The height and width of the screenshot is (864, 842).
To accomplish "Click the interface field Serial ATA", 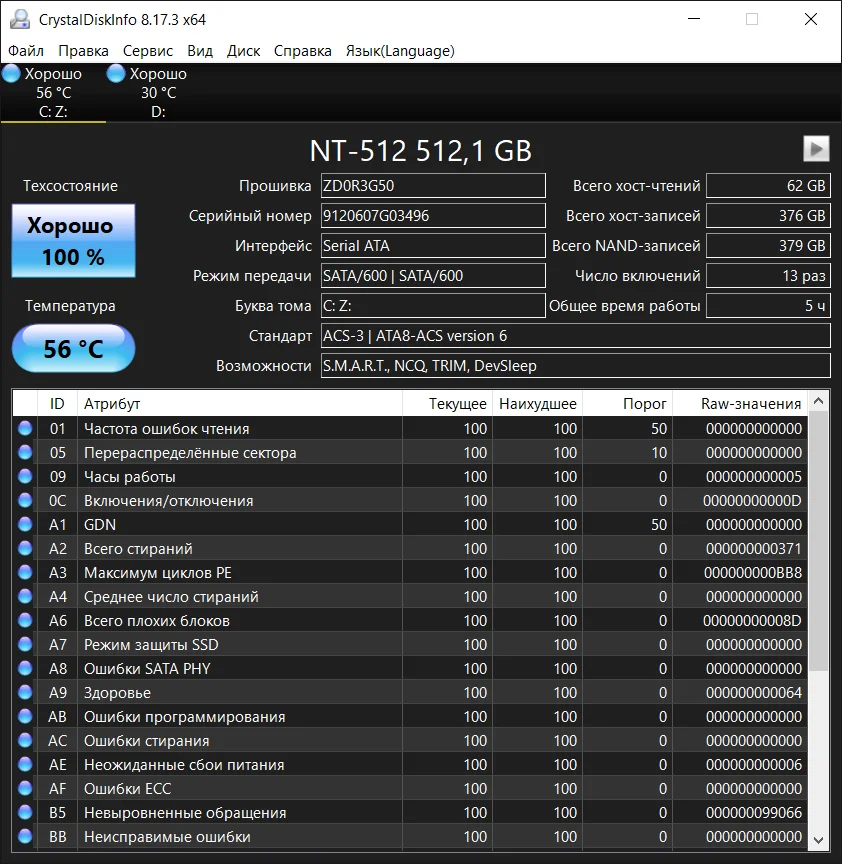I will tap(433, 246).
